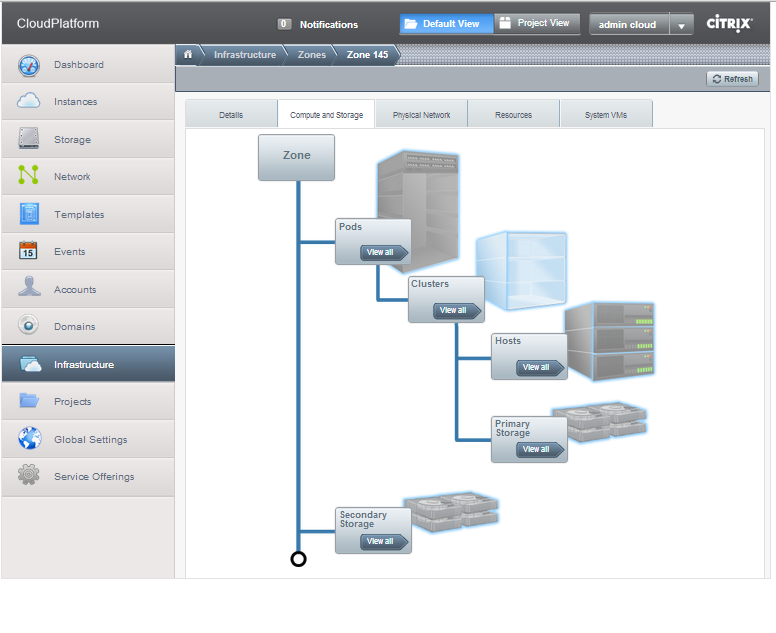Click the Network icon in sidebar
Viewport: 776px width, 633px height.
coord(29,177)
